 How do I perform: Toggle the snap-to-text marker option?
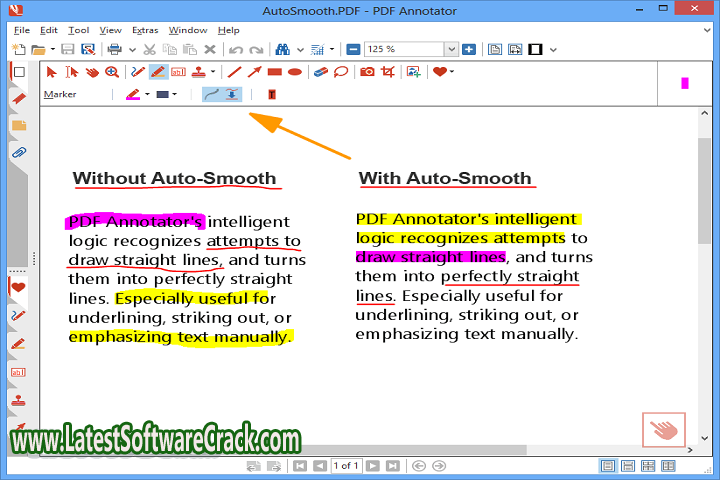232,95
